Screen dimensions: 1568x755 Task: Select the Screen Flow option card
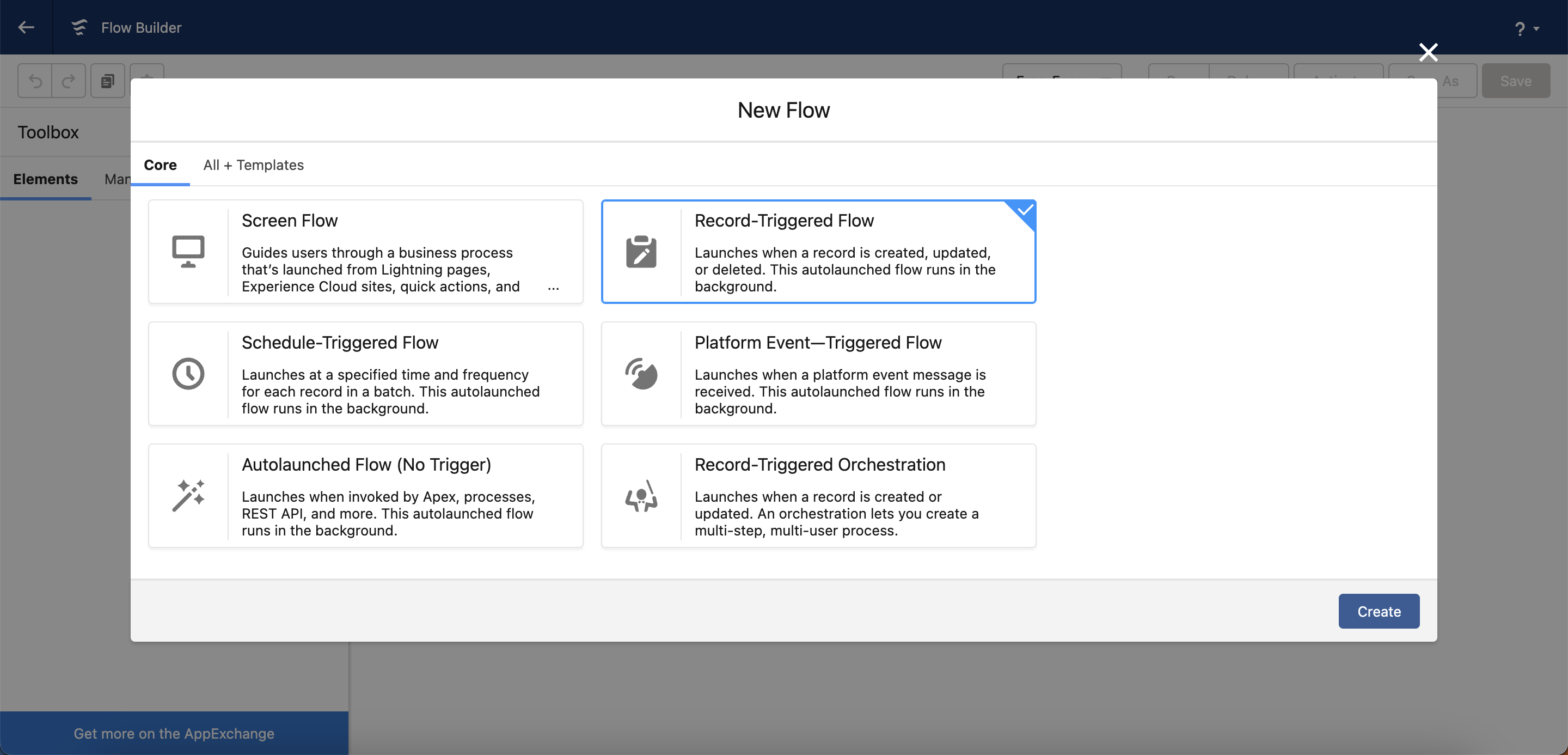coord(365,252)
